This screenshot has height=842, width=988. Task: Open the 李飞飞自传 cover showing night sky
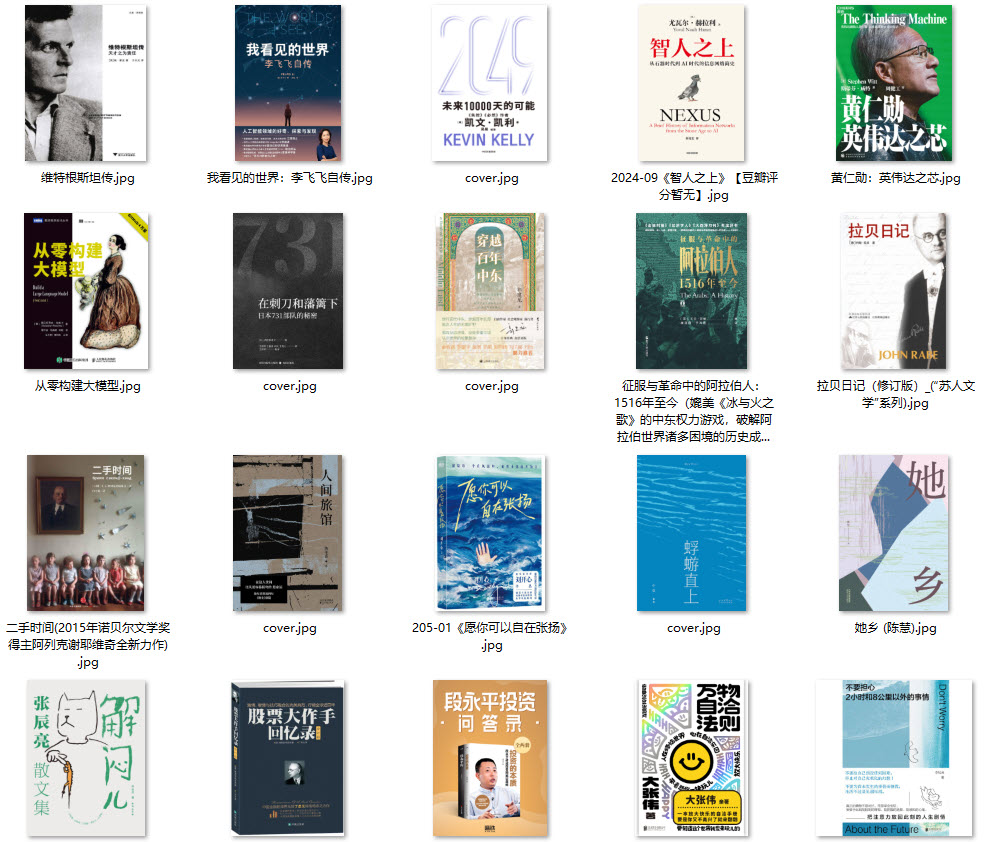(x=287, y=83)
